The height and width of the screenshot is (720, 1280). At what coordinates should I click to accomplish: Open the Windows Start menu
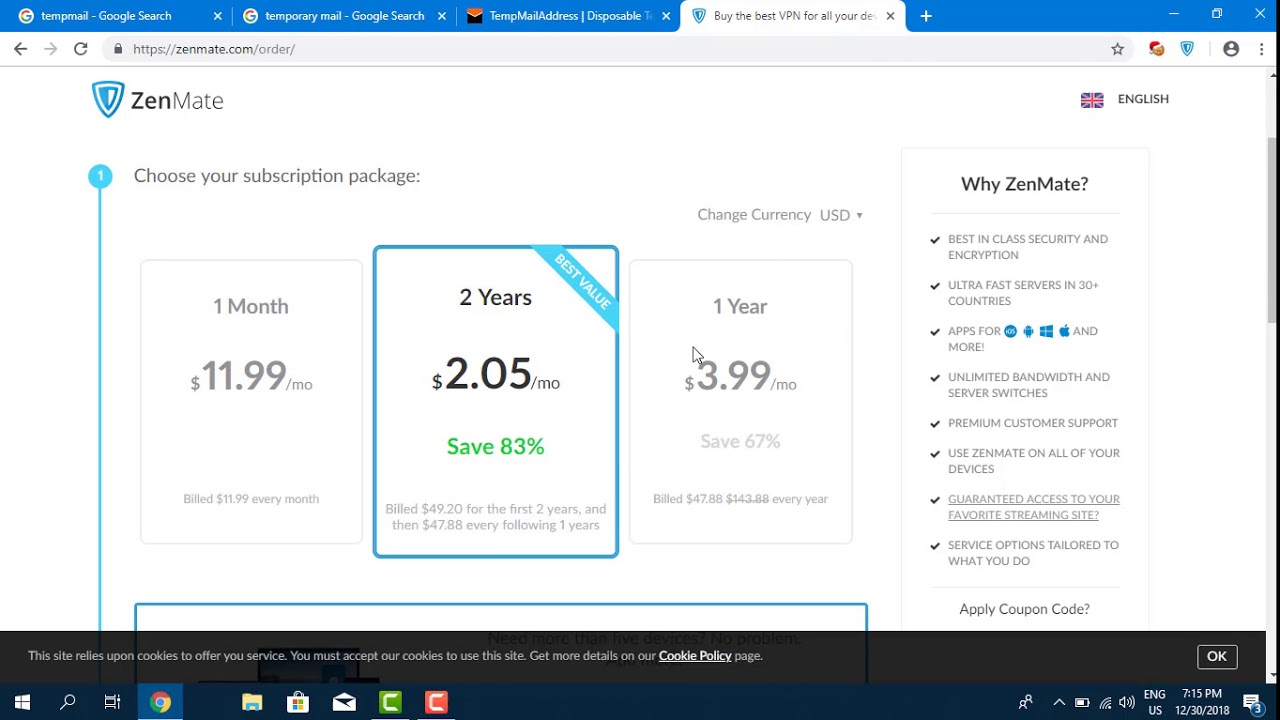click(22, 702)
